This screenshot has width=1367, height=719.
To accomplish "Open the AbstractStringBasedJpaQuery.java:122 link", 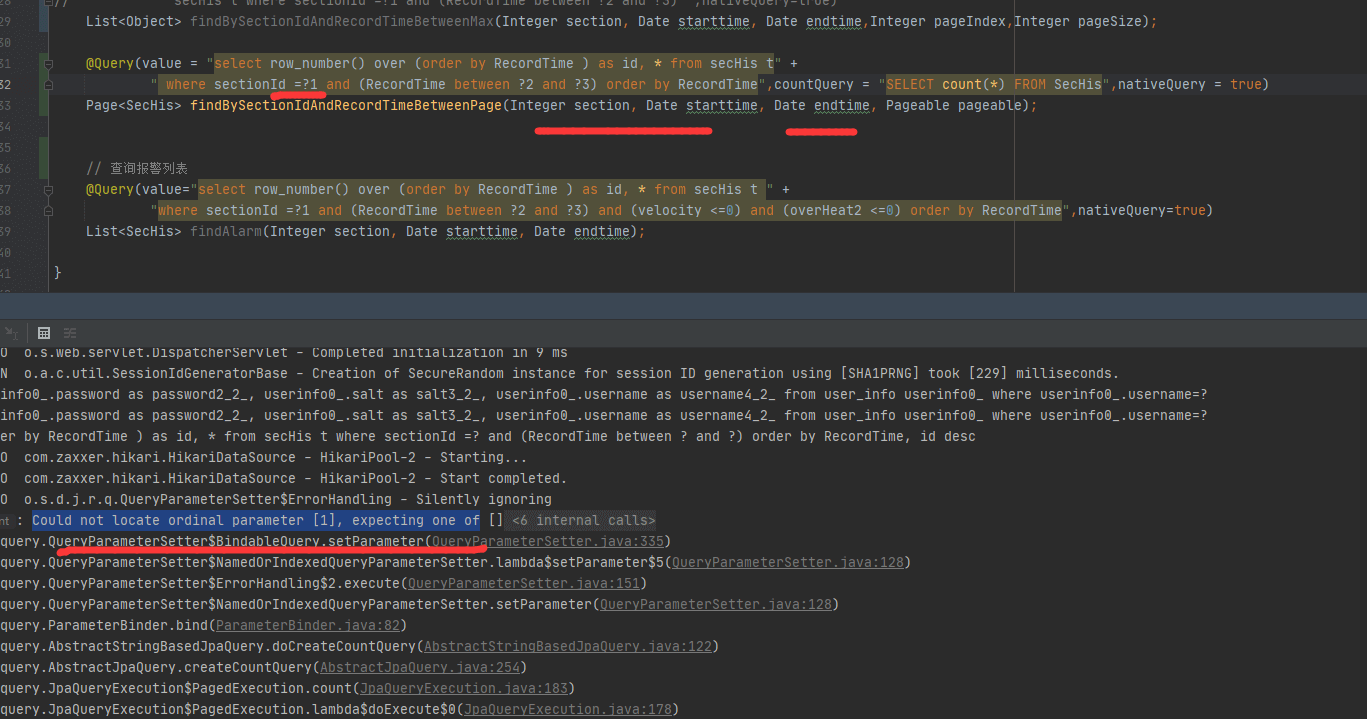I will [568, 646].
